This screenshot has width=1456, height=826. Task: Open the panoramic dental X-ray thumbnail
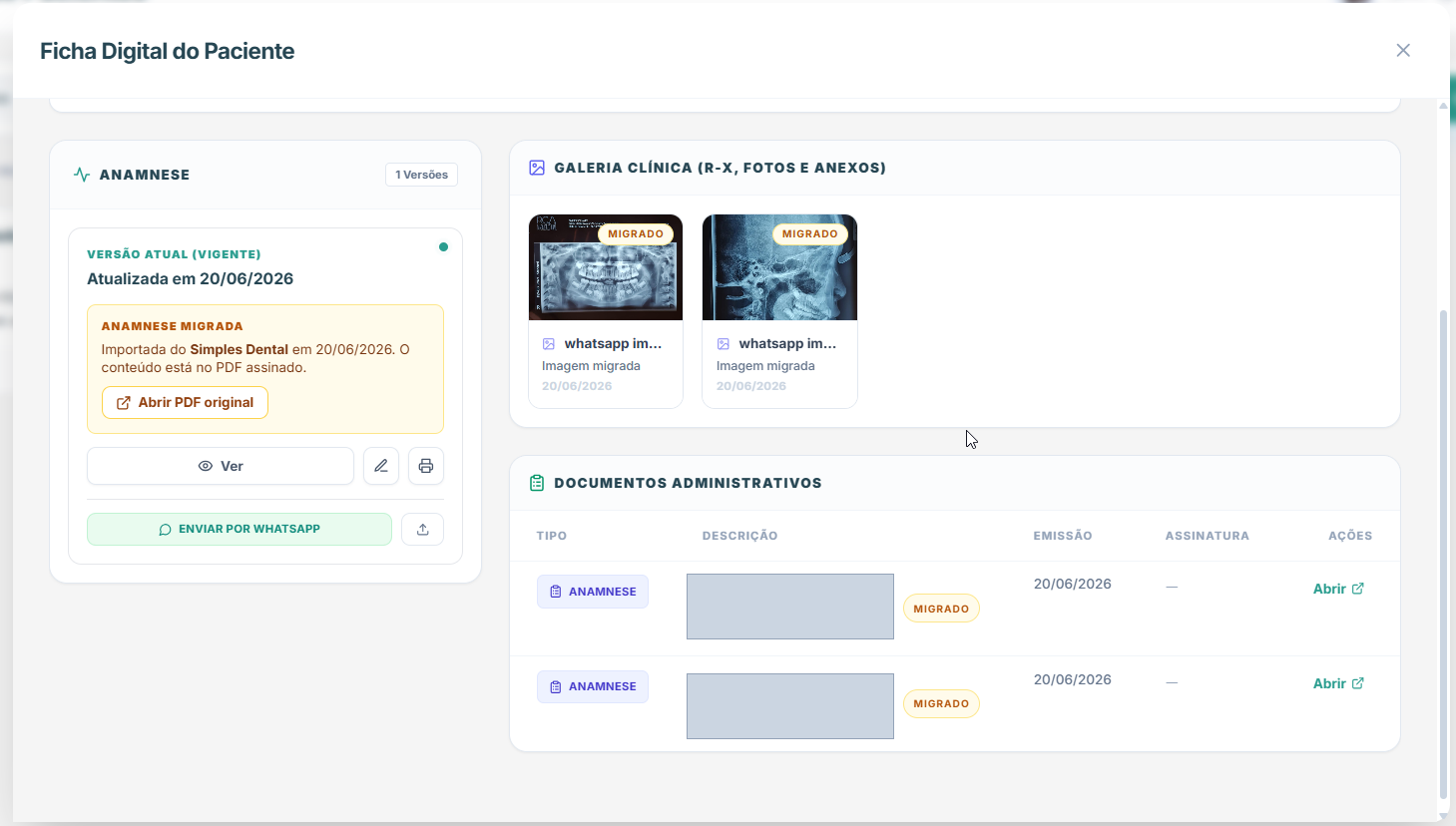tap(606, 267)
